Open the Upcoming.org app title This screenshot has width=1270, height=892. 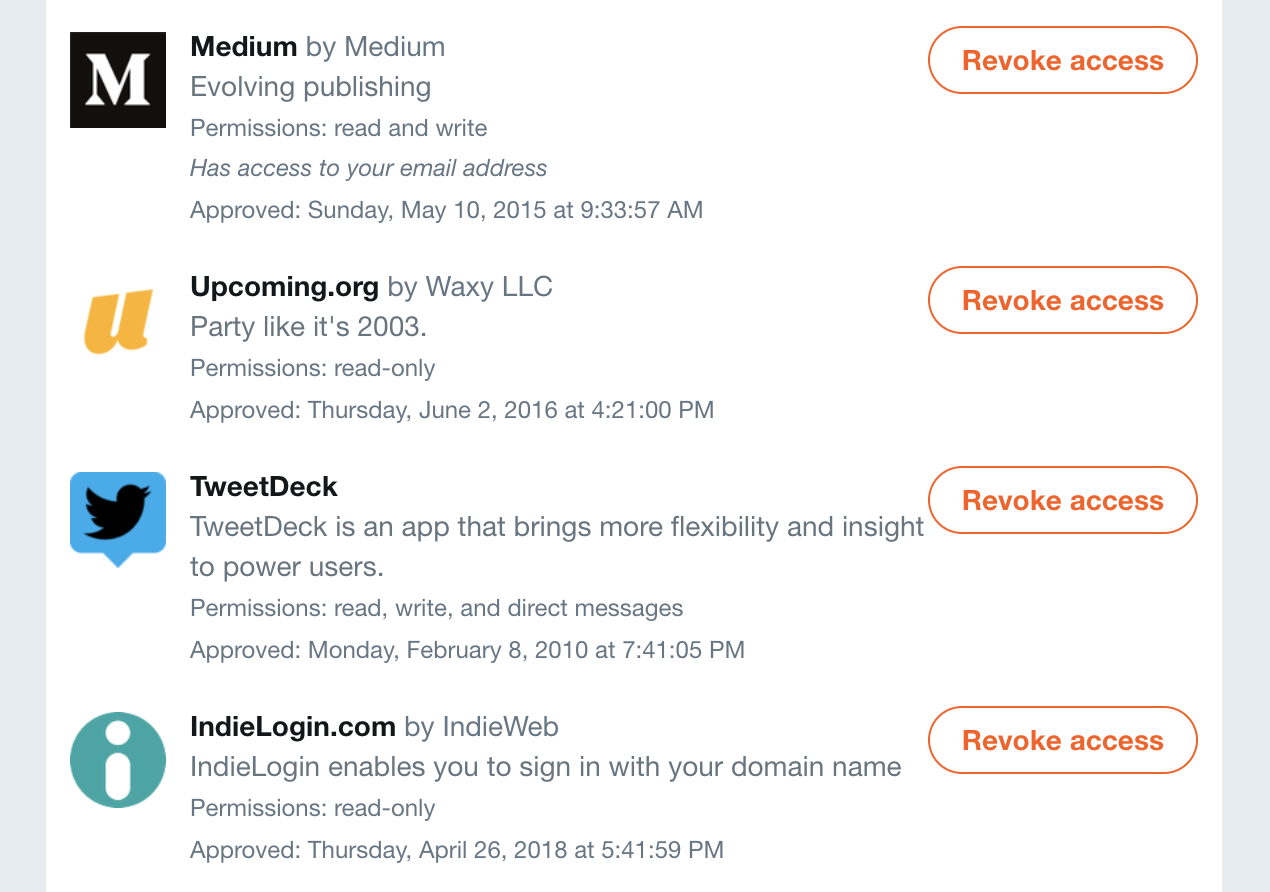pos(284,288)
